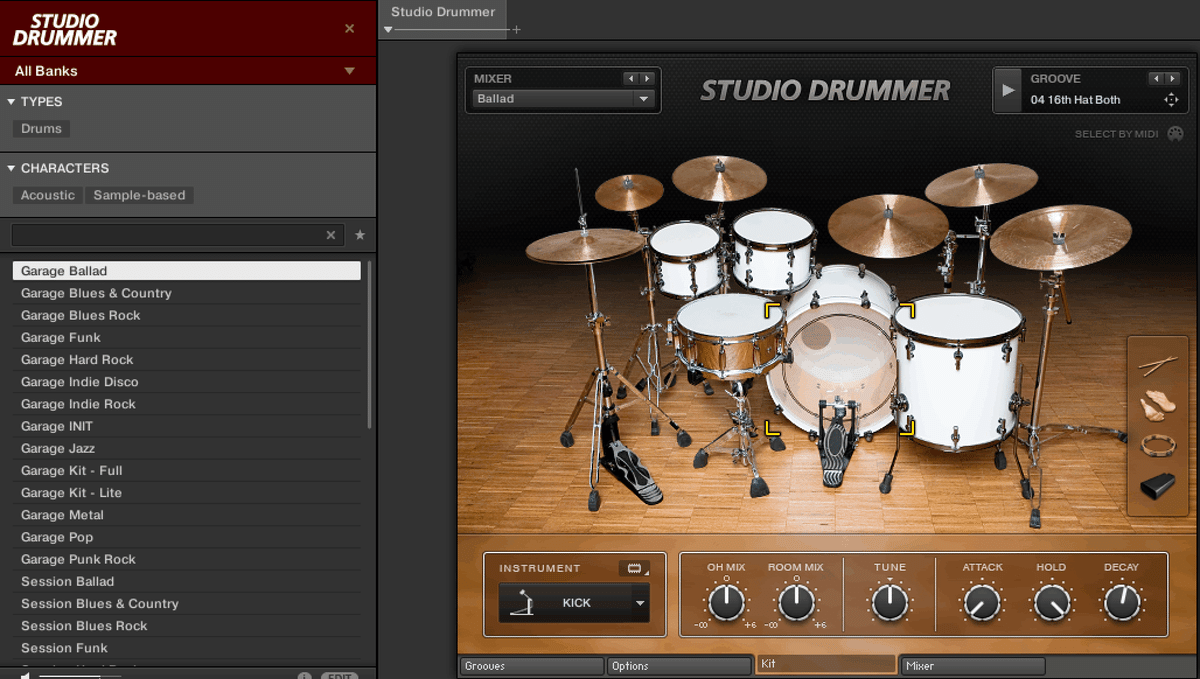
Task: Select the cowbell percussion icon
Action: point(1158,486)
